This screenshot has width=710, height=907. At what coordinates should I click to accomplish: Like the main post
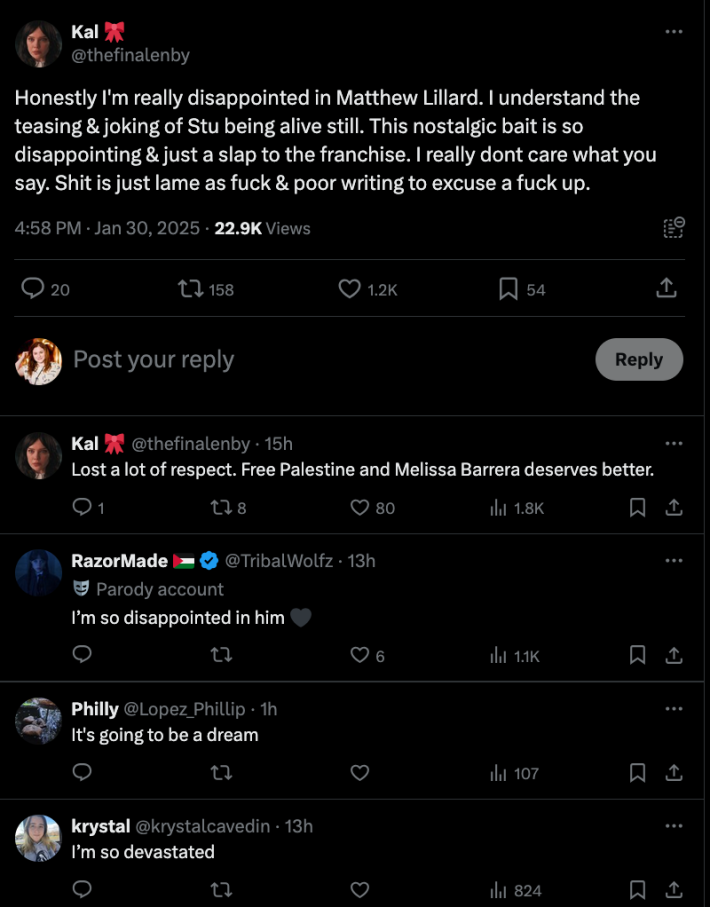[x=348, y=289]
